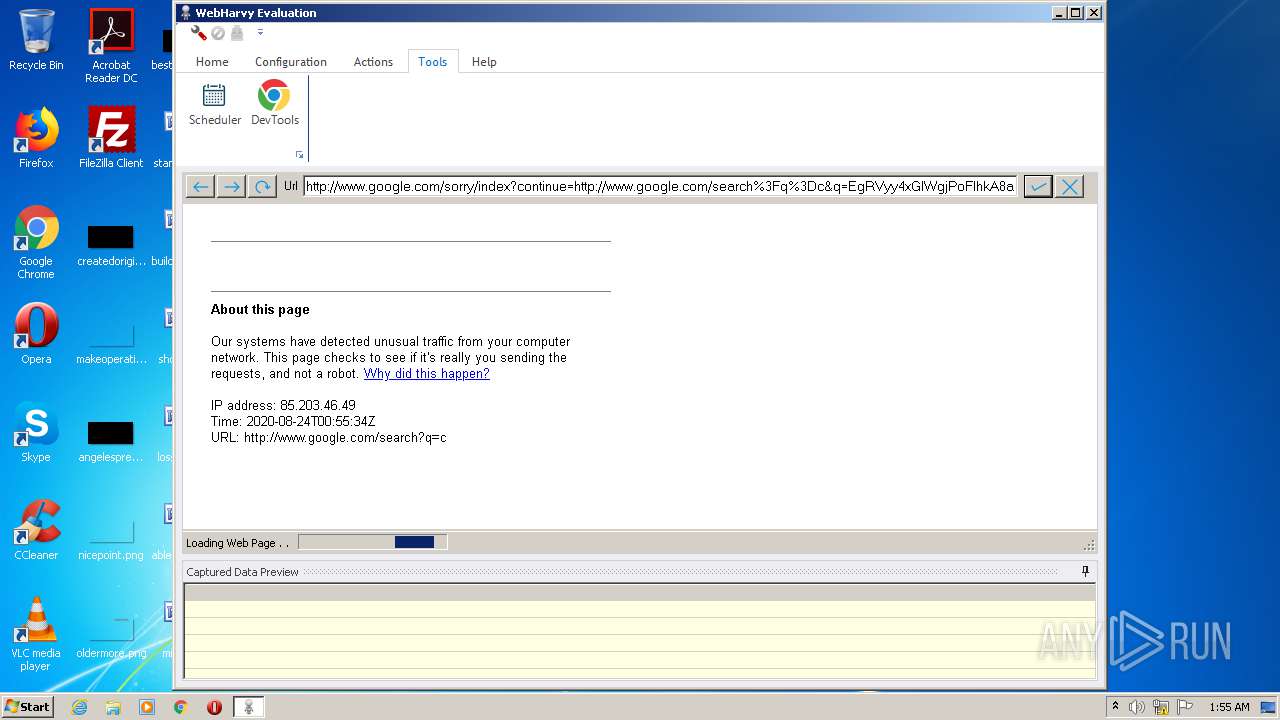Select the makeoperati... desktop file
The image size is (1280, 720).
coord(111,342)
